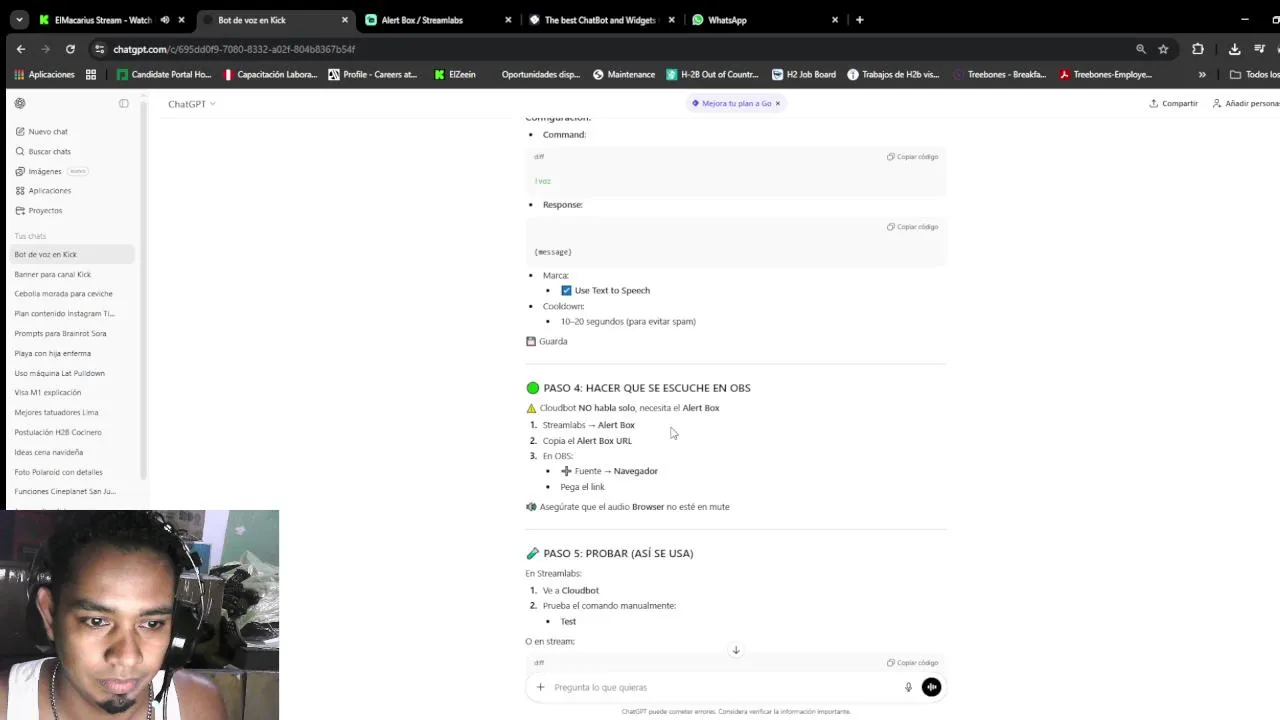
Task: Bookmark this page with star icon
Action: [x=1163, y=49]
